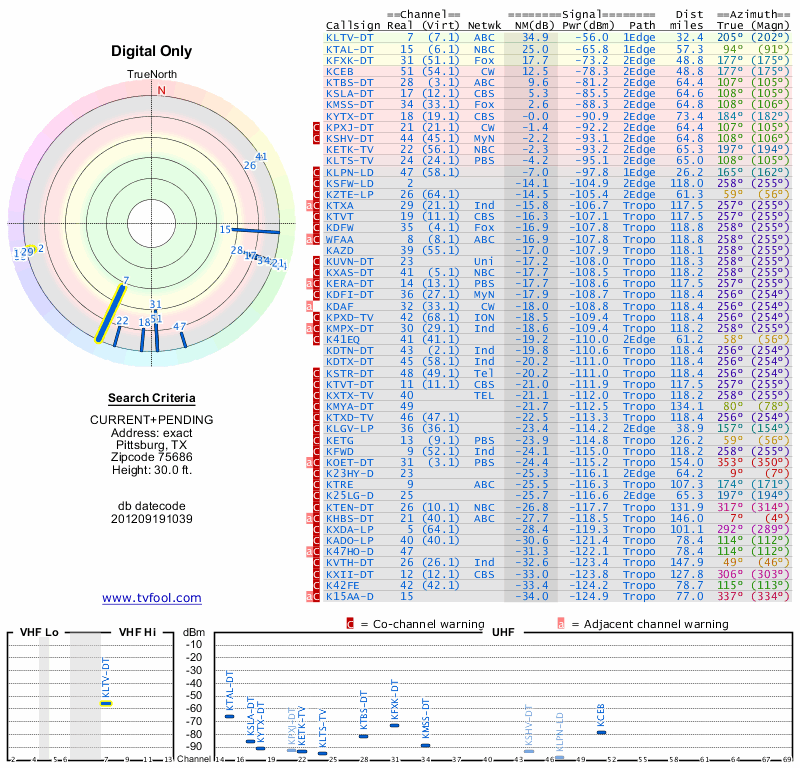Open the www.tvfool.com link

pos(152,598)
